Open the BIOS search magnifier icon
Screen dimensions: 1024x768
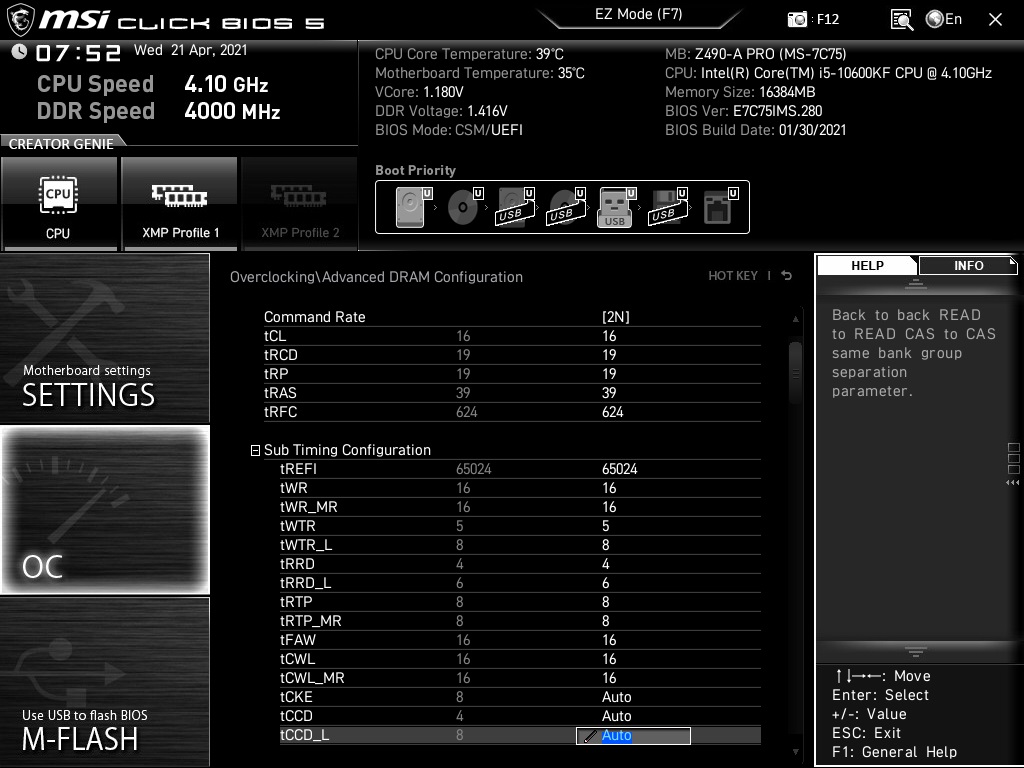(902, 20)
